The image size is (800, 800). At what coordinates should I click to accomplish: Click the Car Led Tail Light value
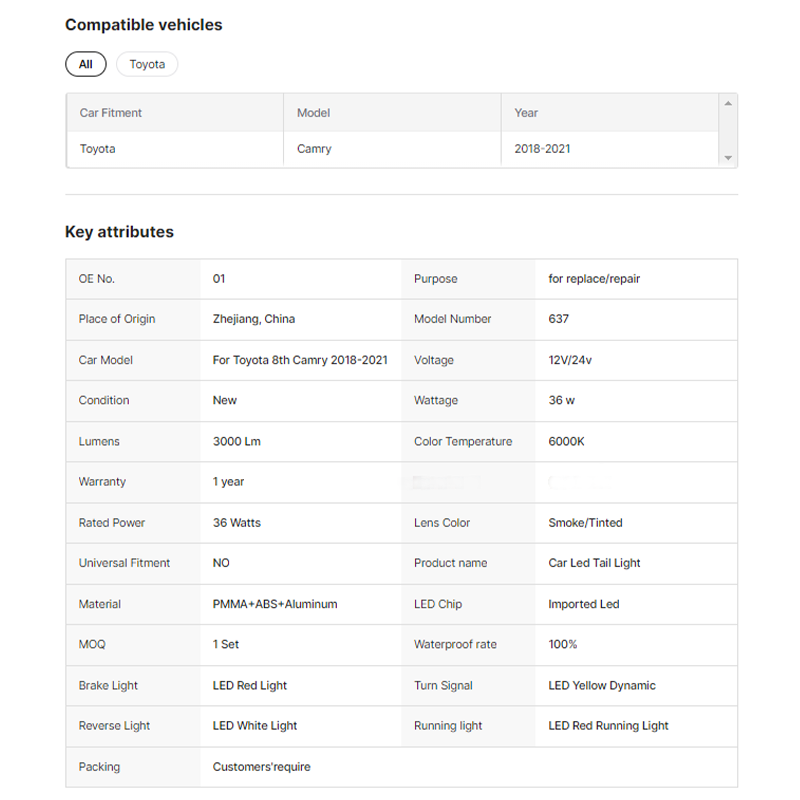tap(594, 563)
